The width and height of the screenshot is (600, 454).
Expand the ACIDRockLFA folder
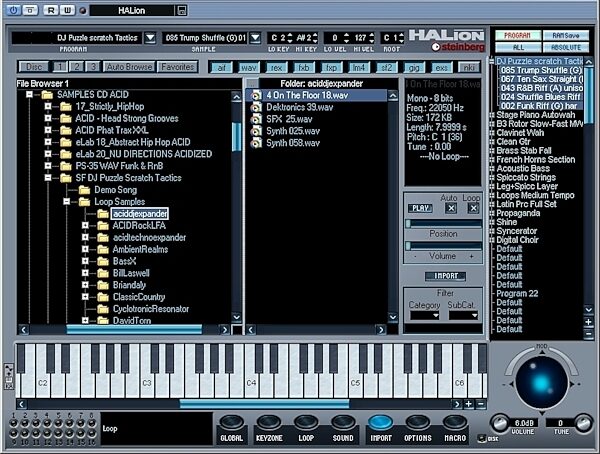pyautogui.click(x=85, y=225)
